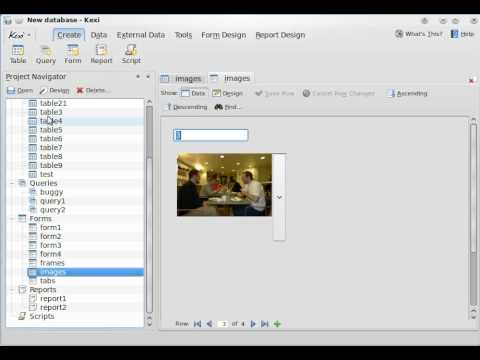Click the restaurant photo image
This screenshot has width=480, height=360.
coord(224,185)
